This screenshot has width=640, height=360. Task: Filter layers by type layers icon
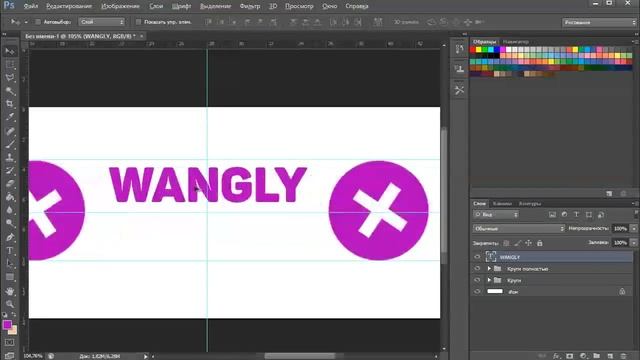pyautogui.click(x=576, y=214)
